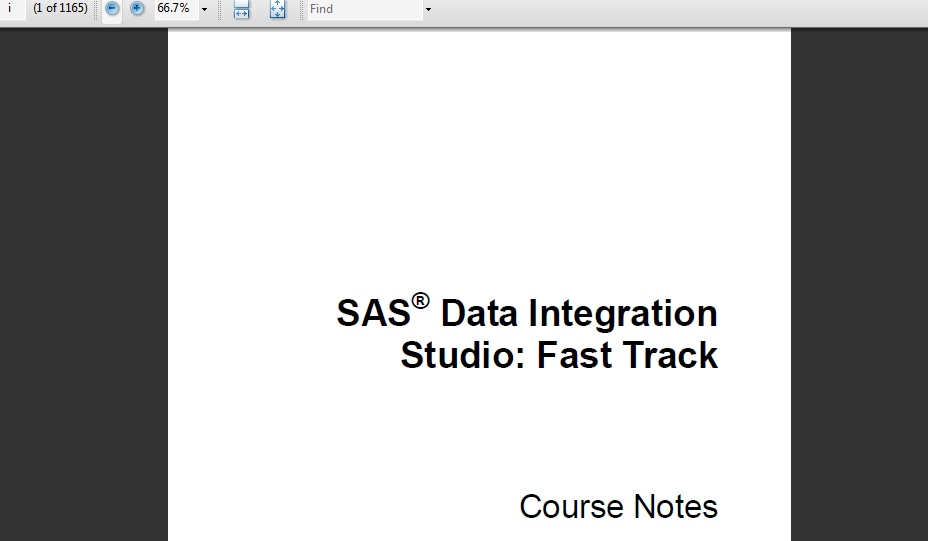Screen dimensions: 928x541
Task: Open the Find options dropdown arrow
Action: tap(428, 9)
